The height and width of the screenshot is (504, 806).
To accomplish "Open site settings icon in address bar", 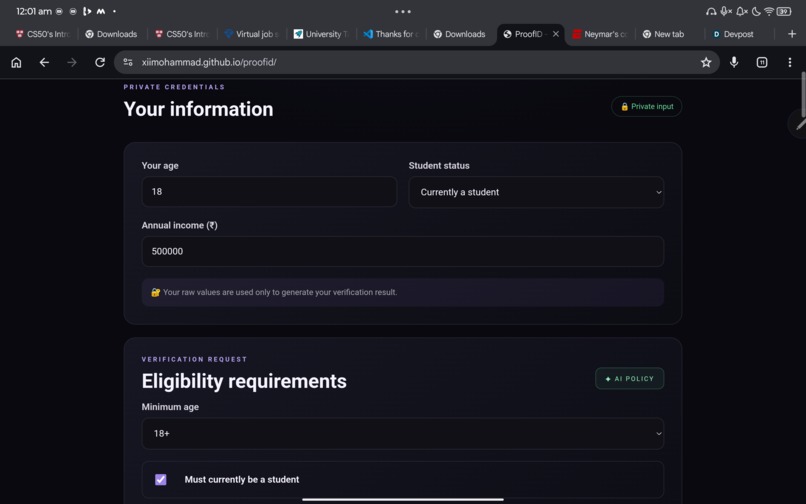I will coord(128,62).
